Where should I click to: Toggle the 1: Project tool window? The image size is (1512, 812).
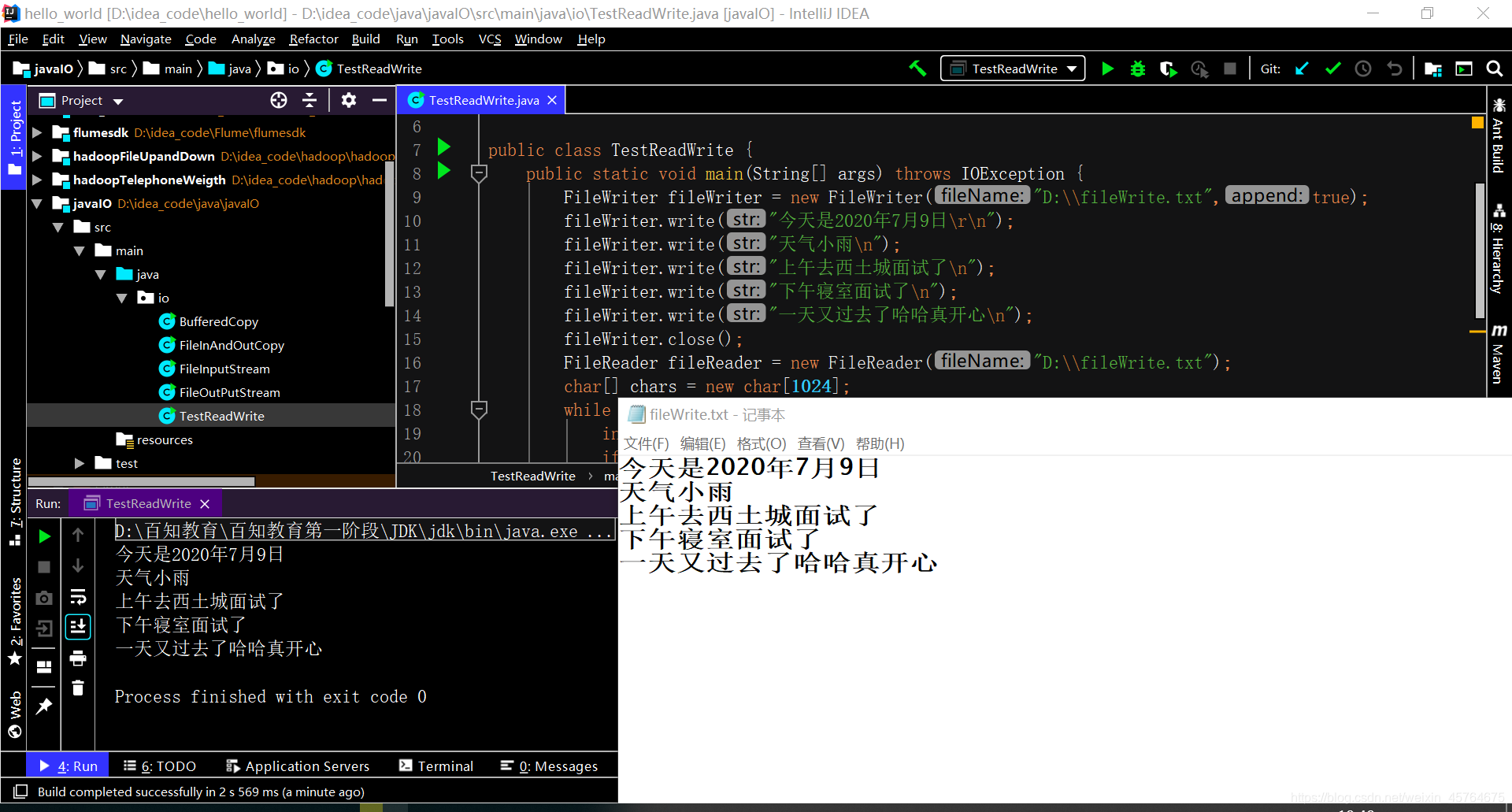14,139
